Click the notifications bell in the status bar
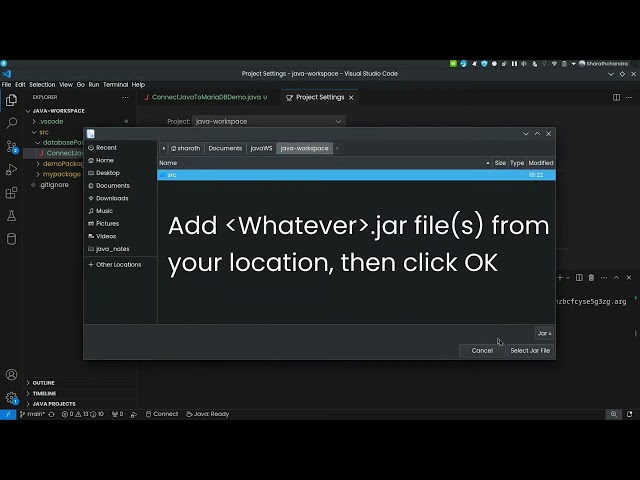 click(630, 414)
